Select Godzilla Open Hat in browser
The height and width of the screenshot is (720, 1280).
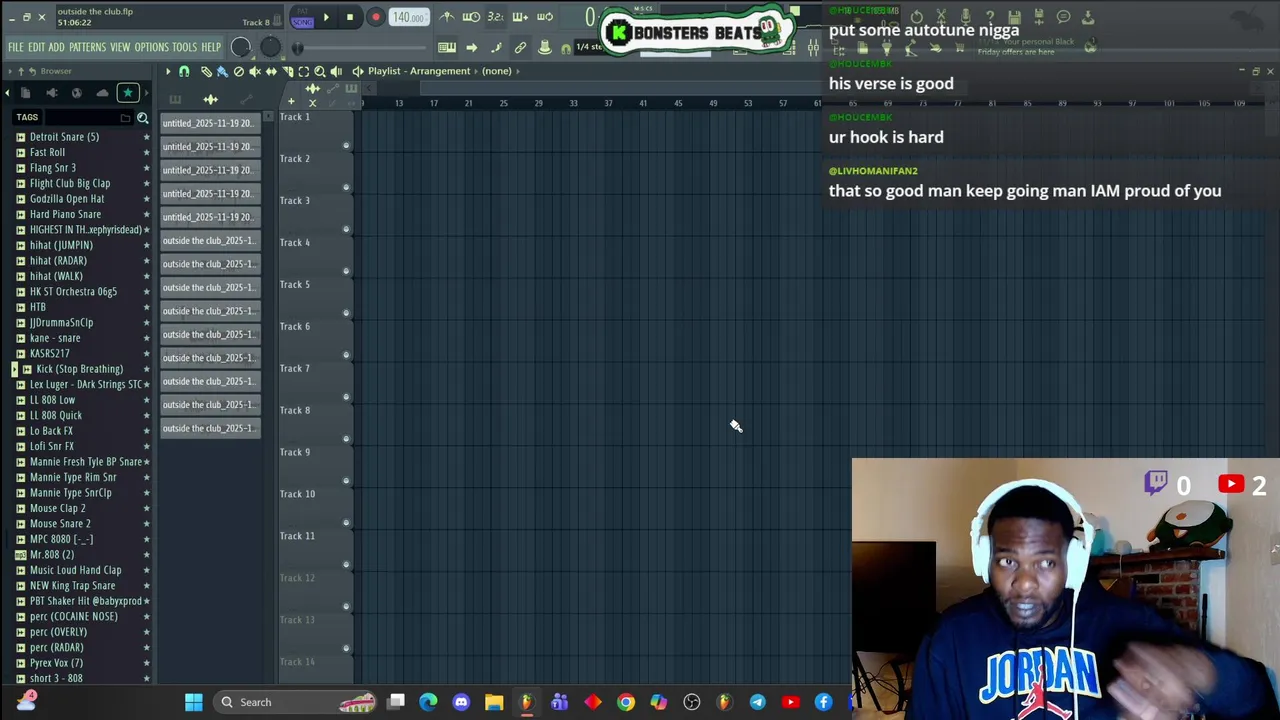point(66,199)
